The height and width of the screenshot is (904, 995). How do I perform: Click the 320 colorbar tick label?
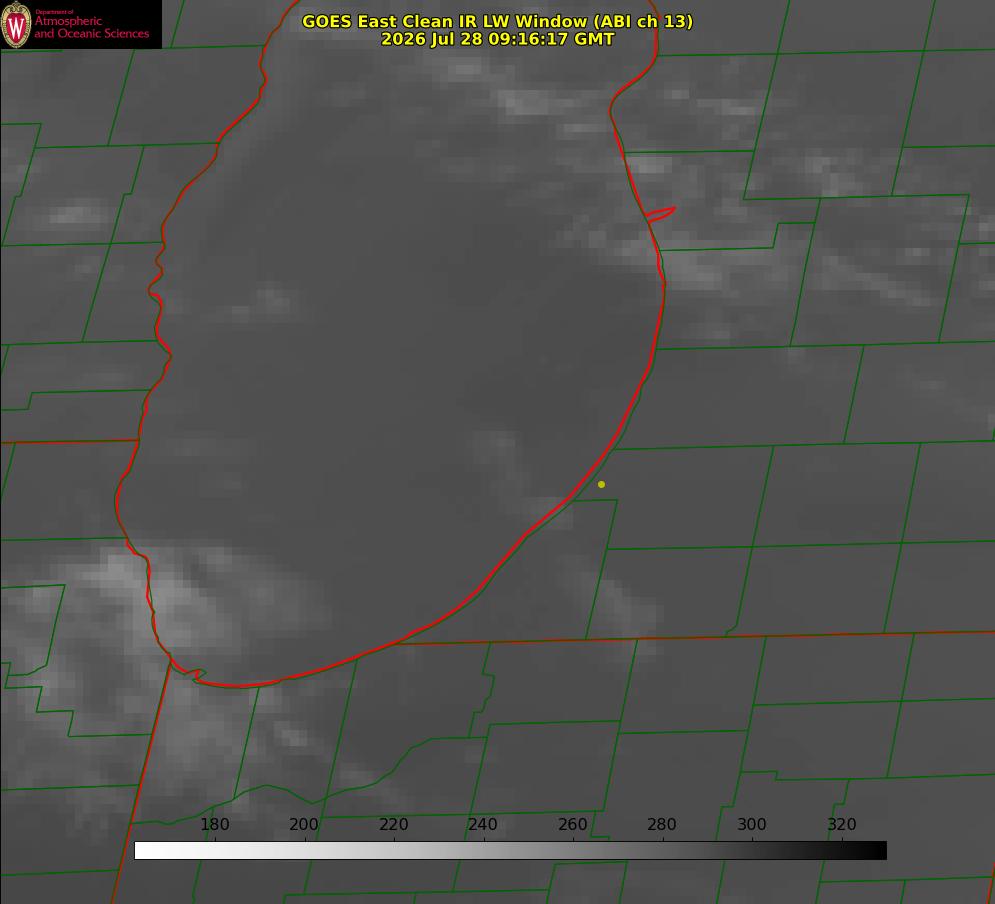841,825
